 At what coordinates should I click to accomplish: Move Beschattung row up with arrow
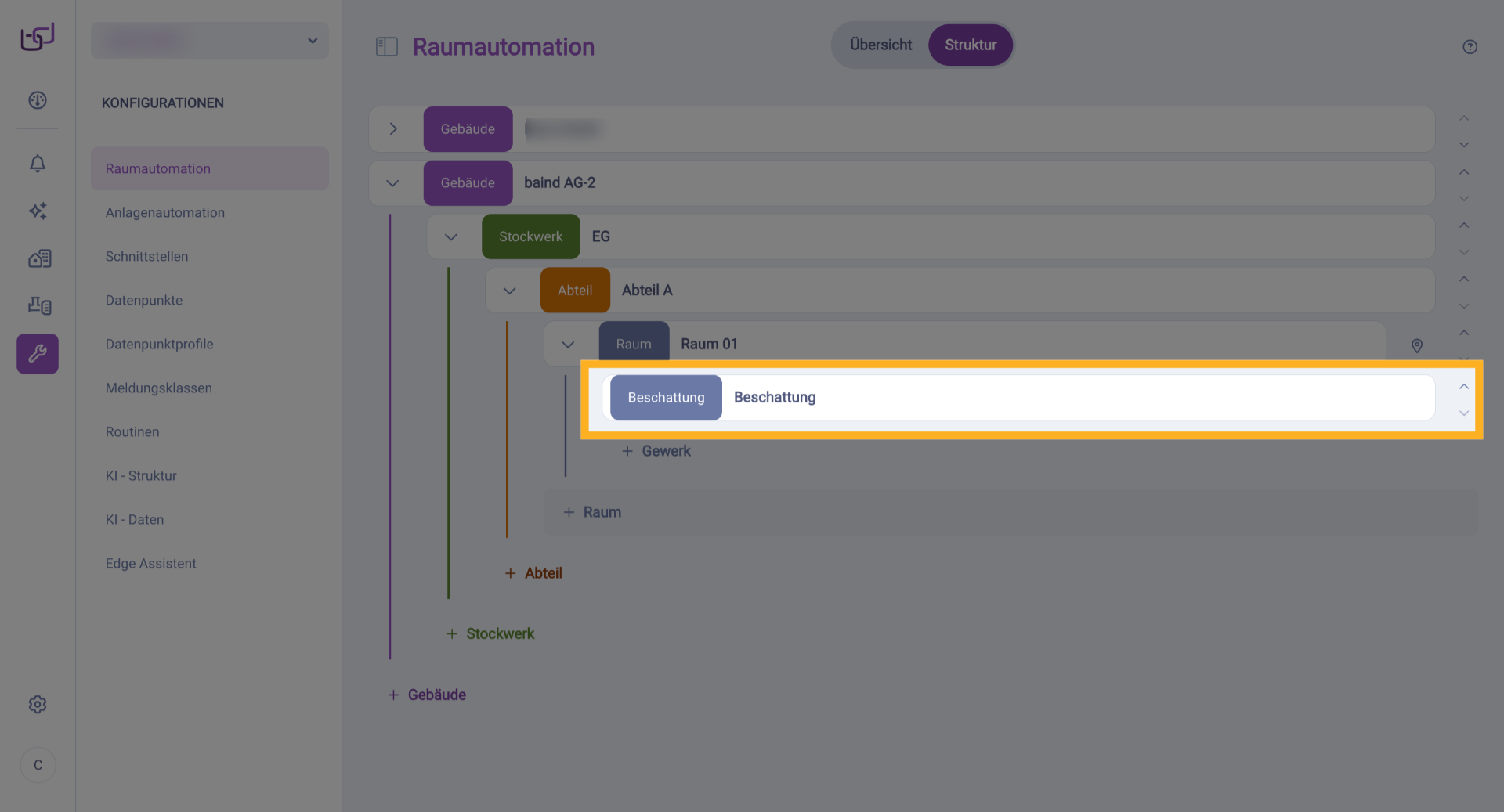(x=1463, y=387)
